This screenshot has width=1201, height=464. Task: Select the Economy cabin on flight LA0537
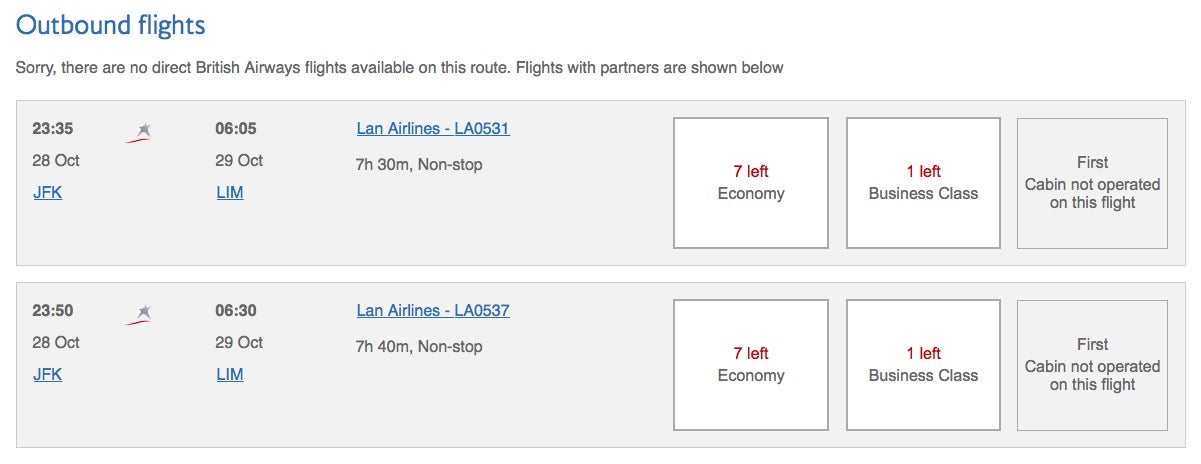pyautogui.click(x=751, y=365)
